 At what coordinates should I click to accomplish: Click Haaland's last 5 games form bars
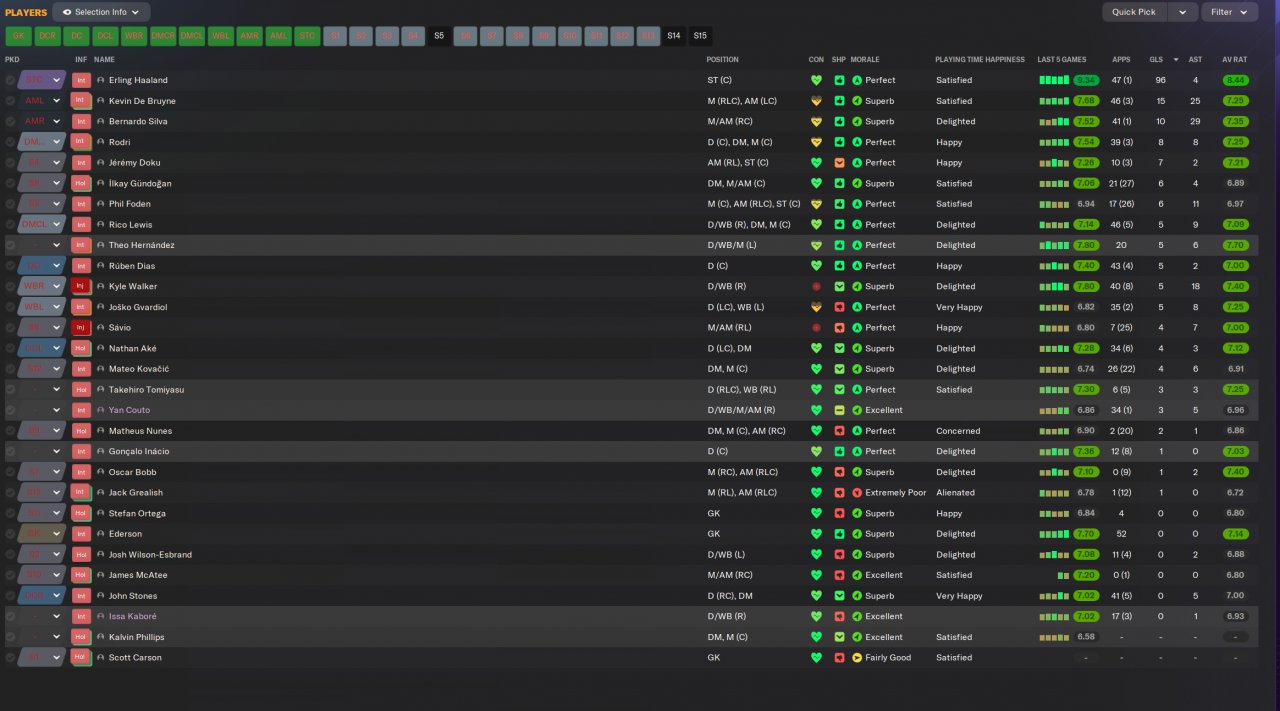1054,80
